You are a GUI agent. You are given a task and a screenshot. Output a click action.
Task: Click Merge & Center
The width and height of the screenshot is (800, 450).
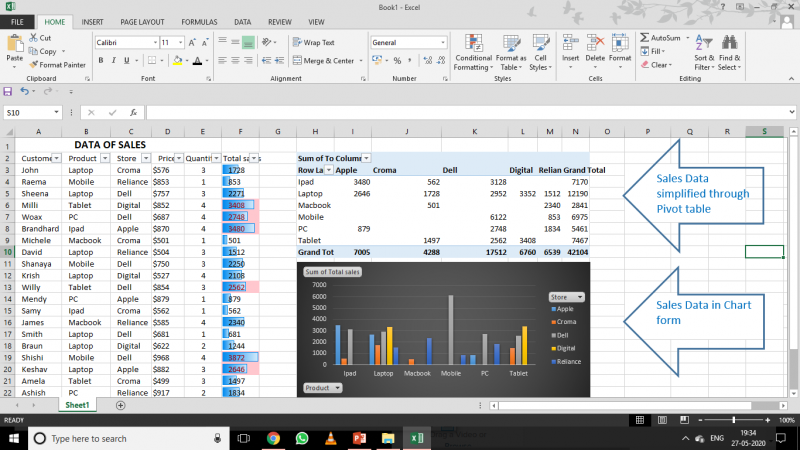coord(323,61)
